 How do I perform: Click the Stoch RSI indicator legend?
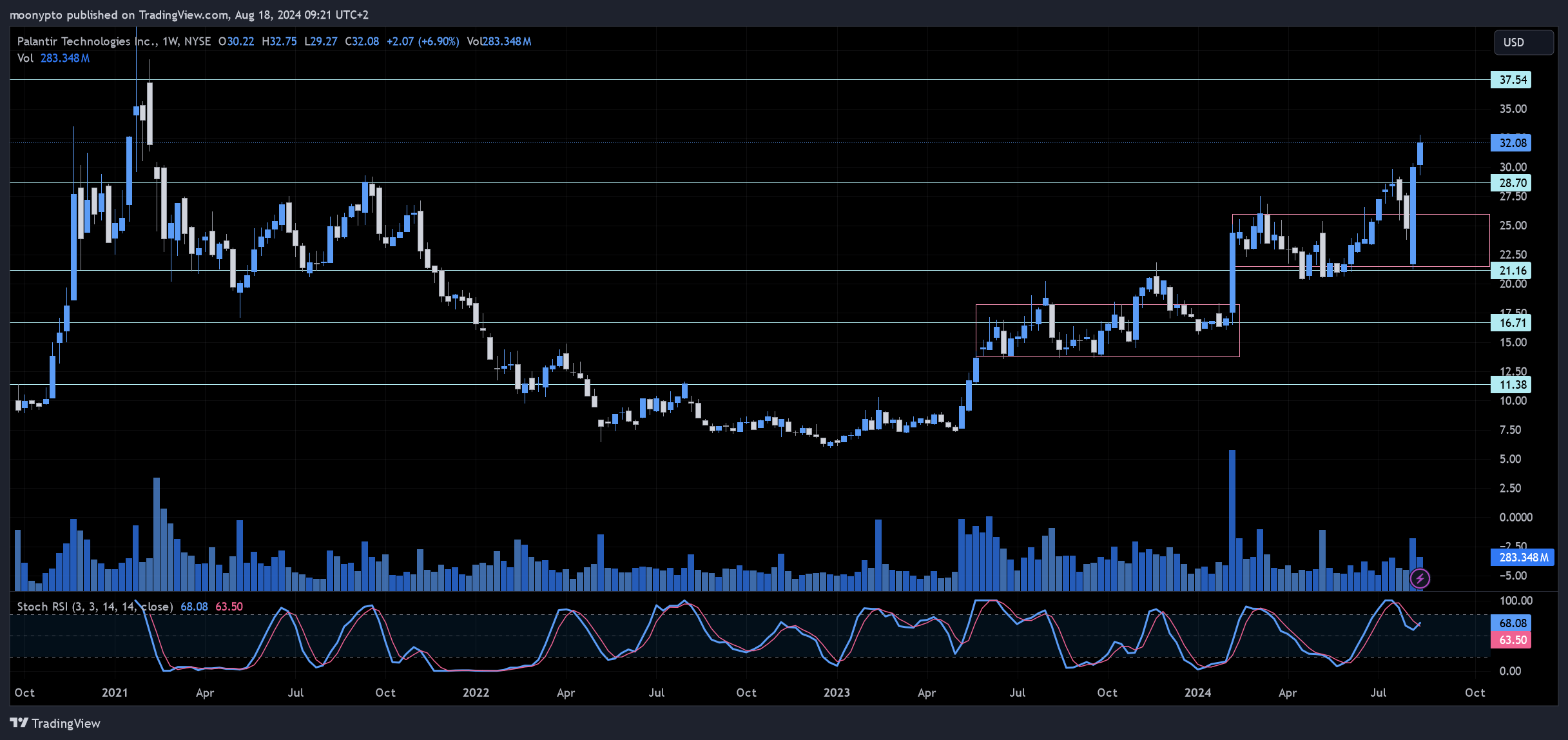pyautogui.click(x=95, y=607)
